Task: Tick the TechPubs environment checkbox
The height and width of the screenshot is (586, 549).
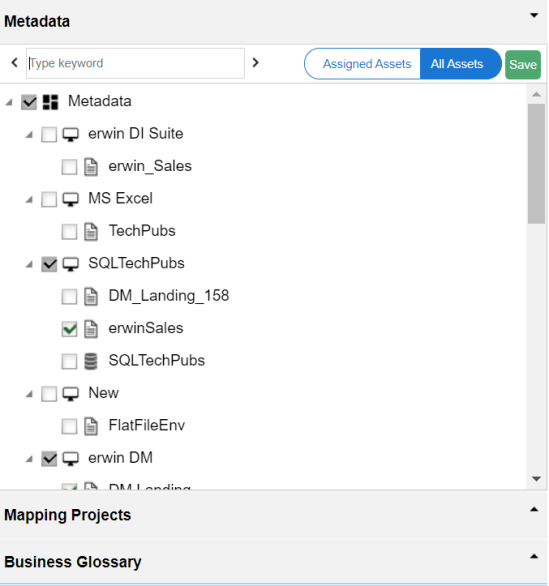Action: click(x=70, y=232)
